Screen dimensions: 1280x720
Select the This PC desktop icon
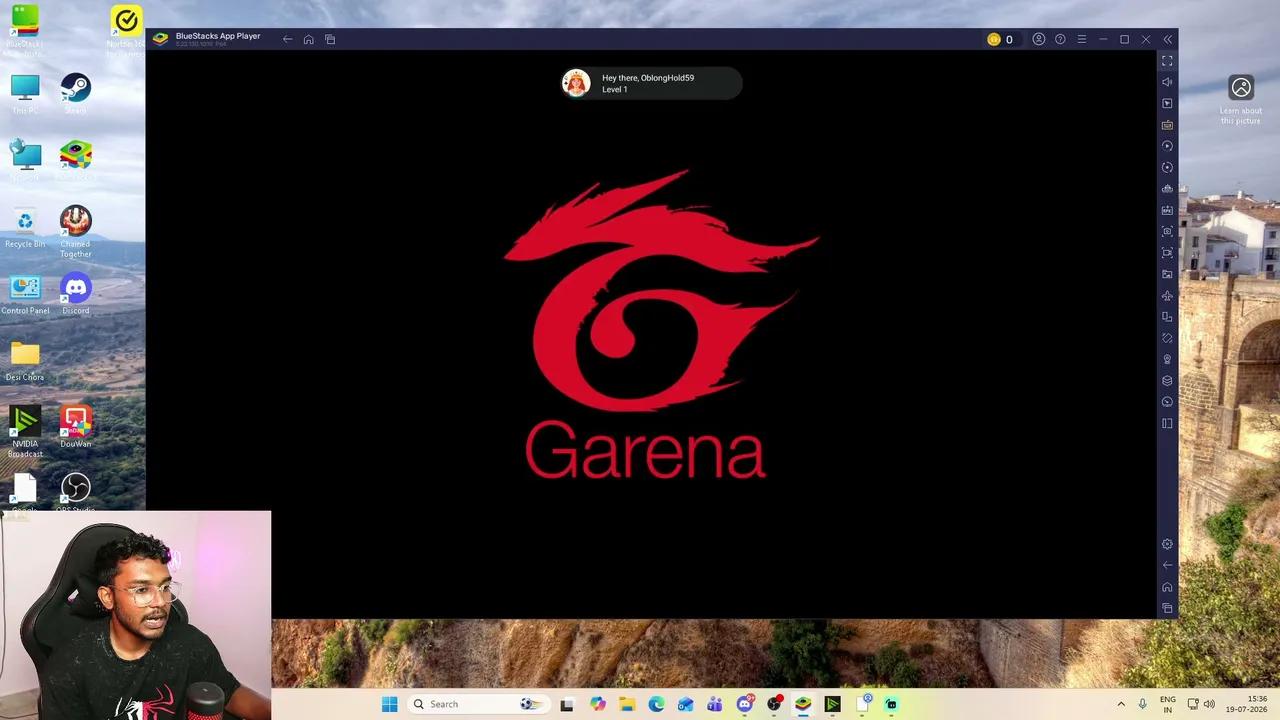click(x=25, y=95)
